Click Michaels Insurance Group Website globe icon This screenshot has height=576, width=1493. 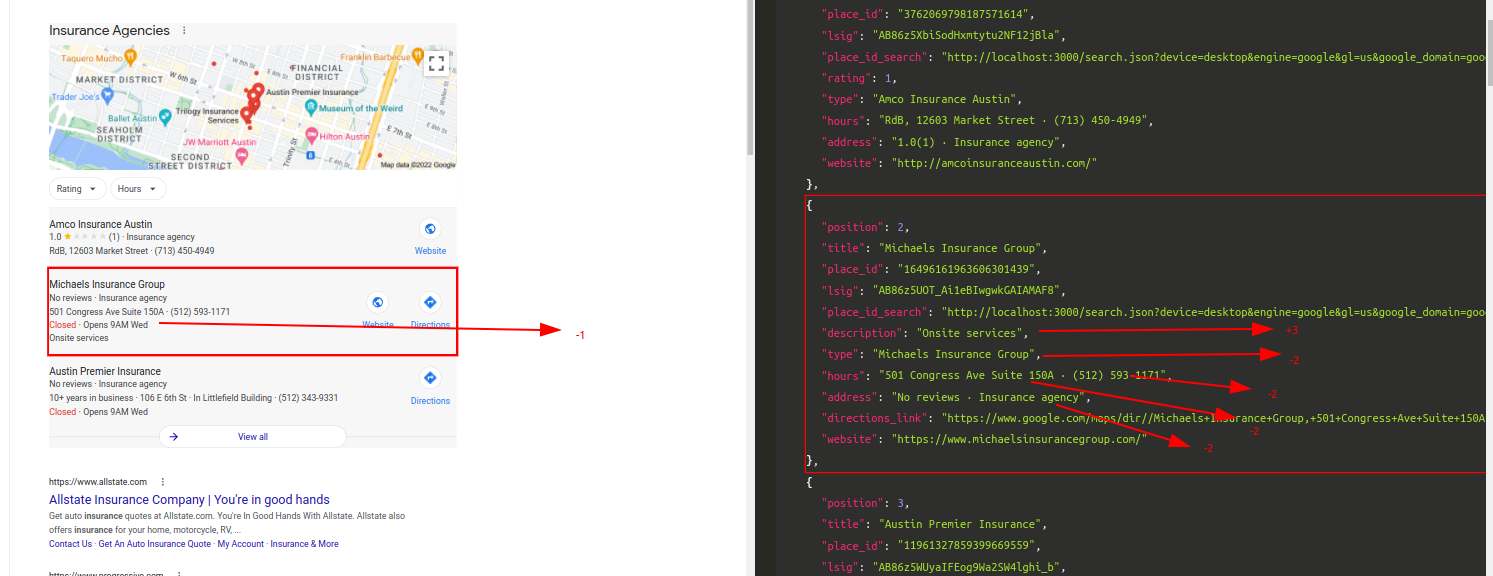(378, 302)
